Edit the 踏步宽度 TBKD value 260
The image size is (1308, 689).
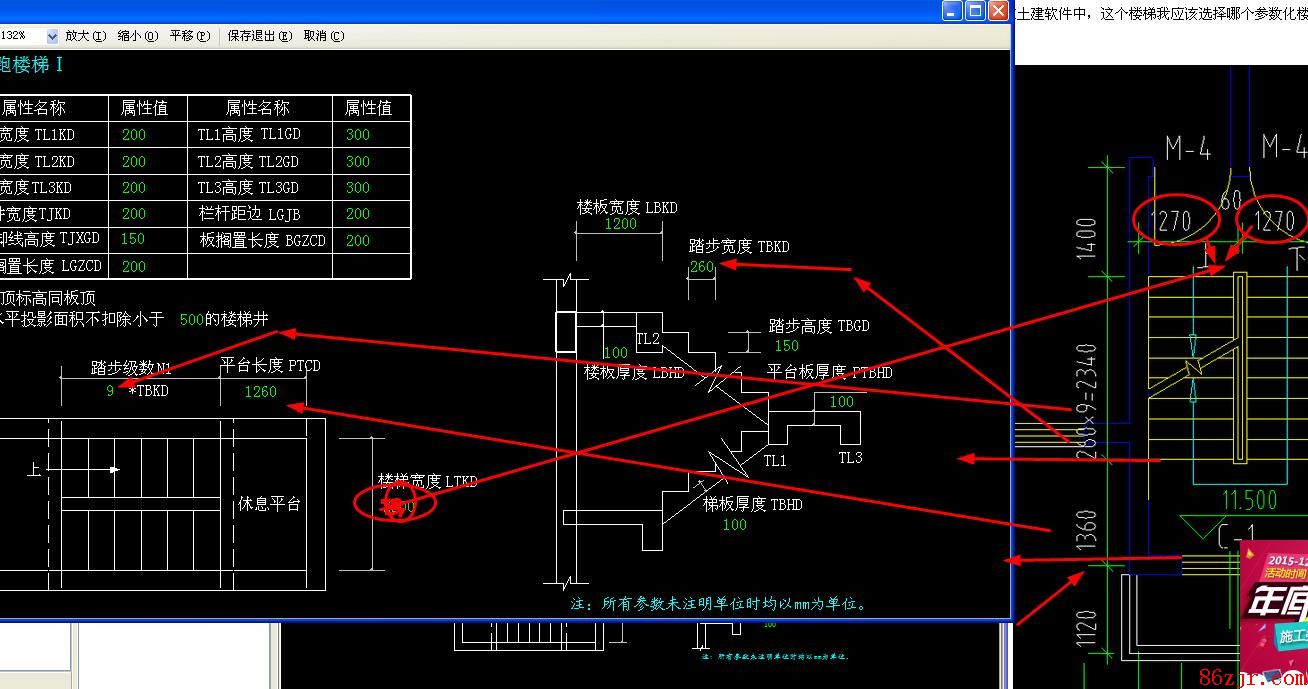coord(702,267)
